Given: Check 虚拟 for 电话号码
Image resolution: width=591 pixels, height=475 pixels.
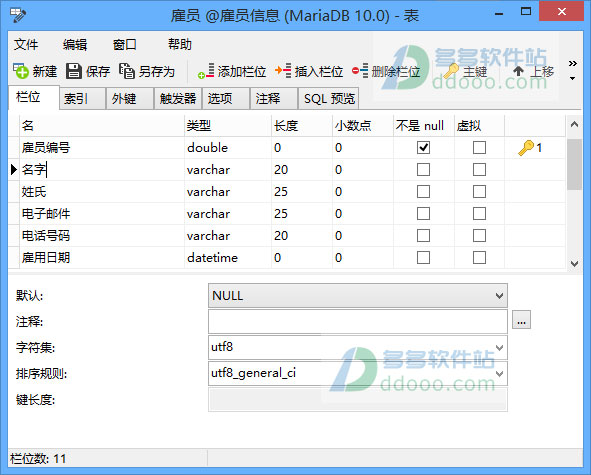Looking at the screenshot, I should (x=479, y=236).
